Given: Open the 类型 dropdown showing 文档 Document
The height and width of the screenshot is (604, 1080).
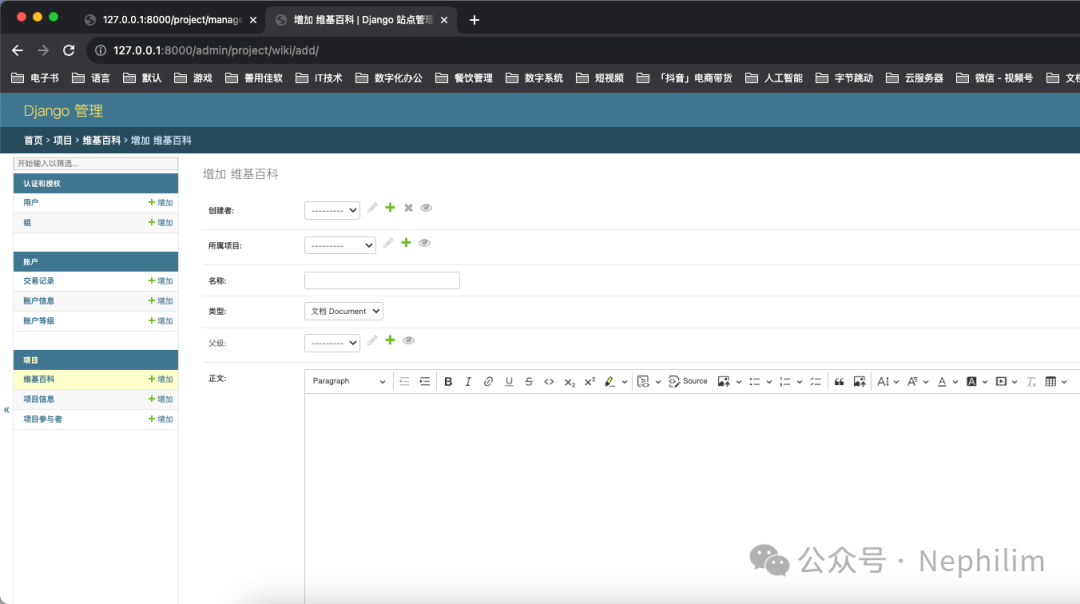Looking at the screenshot, I should coord(343,311).
